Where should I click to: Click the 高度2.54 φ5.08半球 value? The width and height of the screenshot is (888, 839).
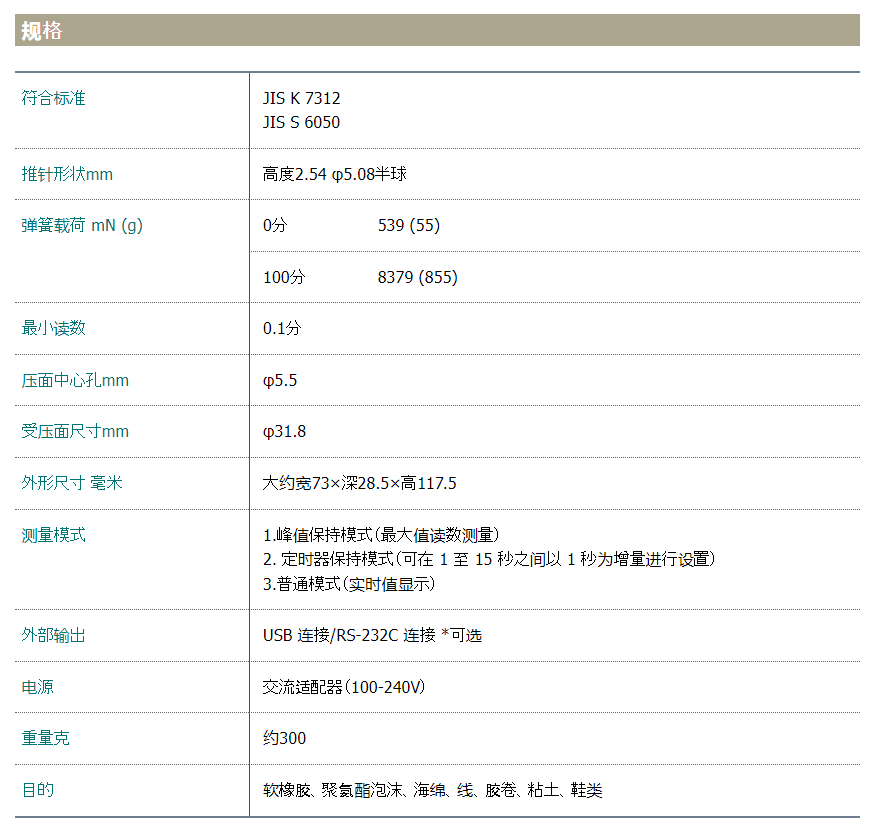[x=334, y=174]
